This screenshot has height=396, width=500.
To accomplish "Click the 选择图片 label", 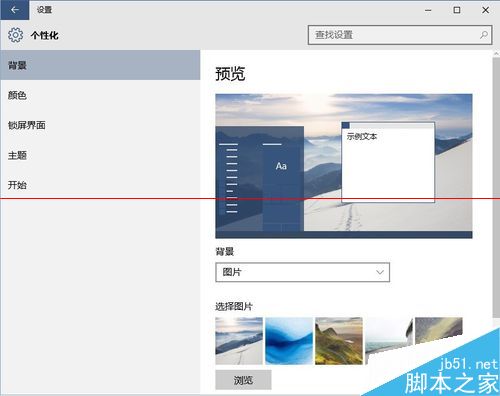I will coord(234,306).
